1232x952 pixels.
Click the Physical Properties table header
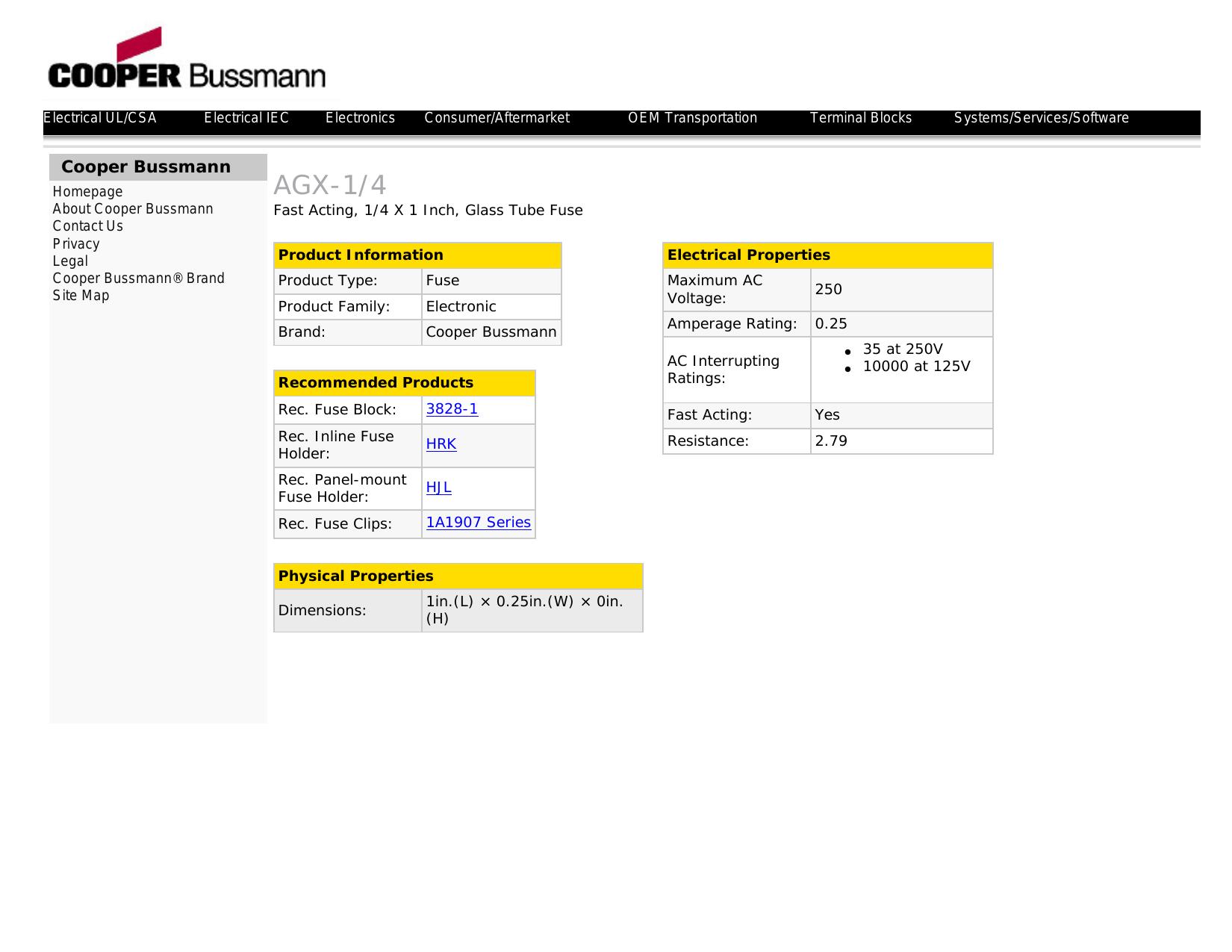[458, 576]
